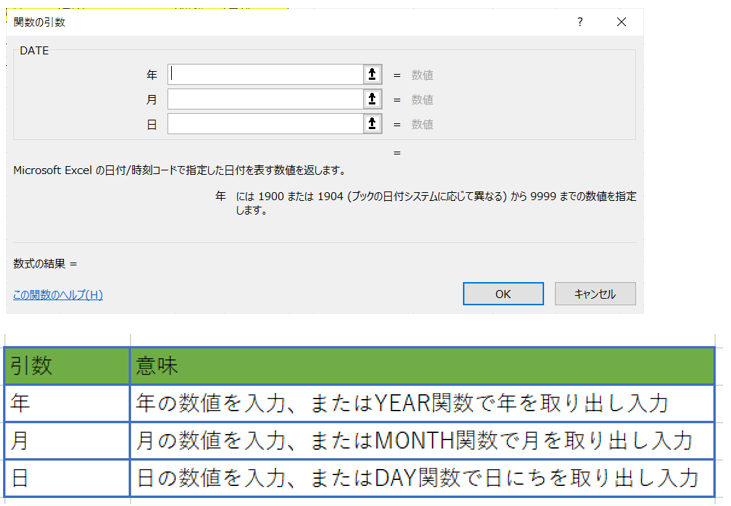Select the 日 cell in the table
Screen dimensions: 731x506
[x=67, y=477]
